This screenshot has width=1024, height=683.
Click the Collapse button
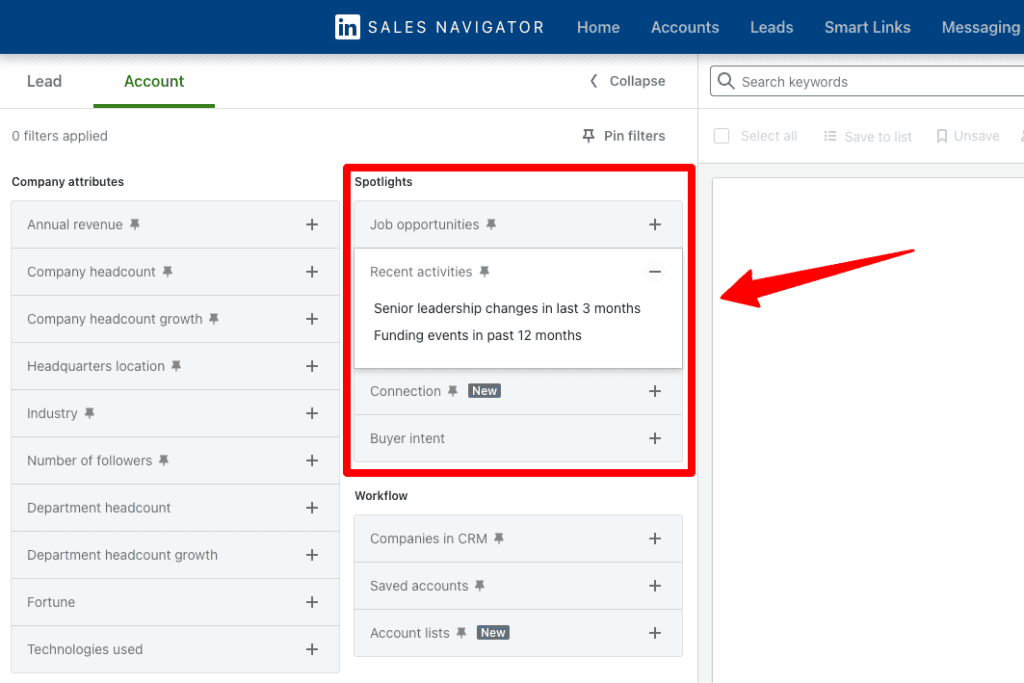tap(628, 81)
